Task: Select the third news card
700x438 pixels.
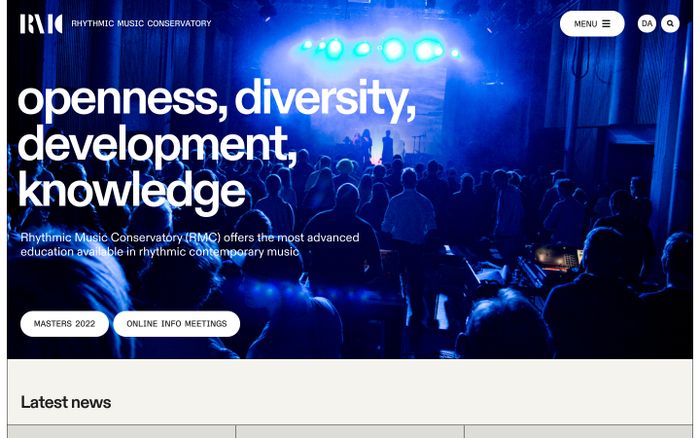Action: 579,431
